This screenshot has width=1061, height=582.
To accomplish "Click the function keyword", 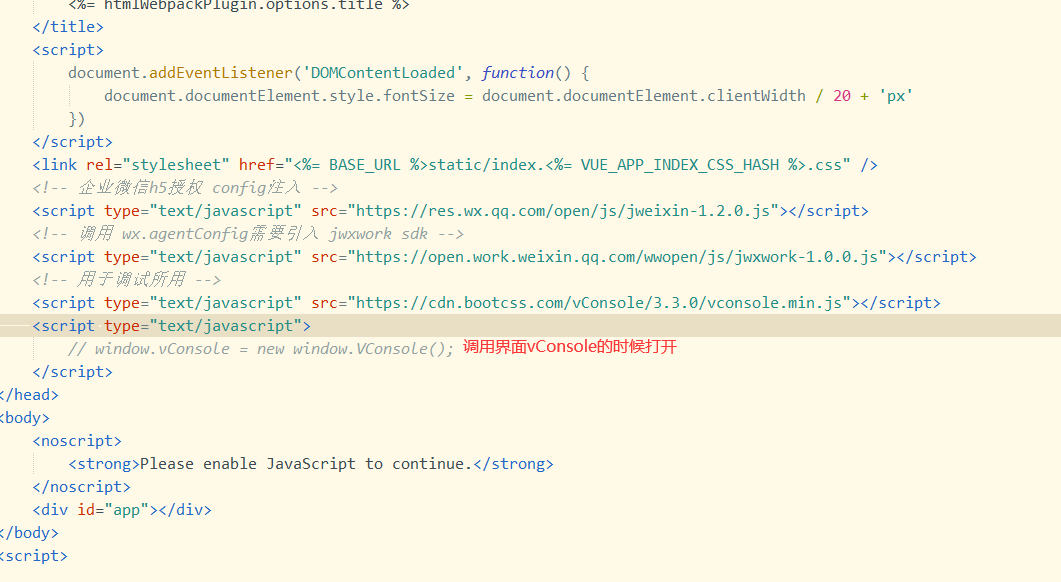I will [x=518, y=73].
